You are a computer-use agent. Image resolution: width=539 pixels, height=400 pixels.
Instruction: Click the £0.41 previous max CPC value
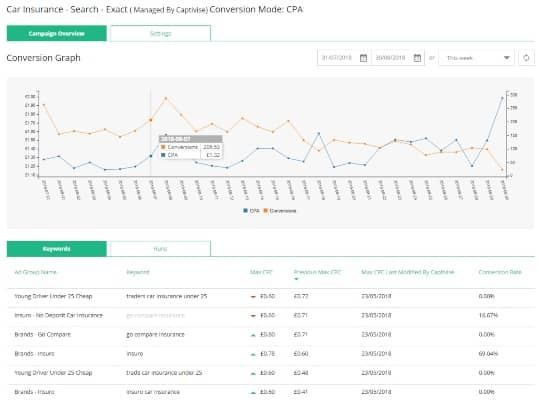(301, 392)
